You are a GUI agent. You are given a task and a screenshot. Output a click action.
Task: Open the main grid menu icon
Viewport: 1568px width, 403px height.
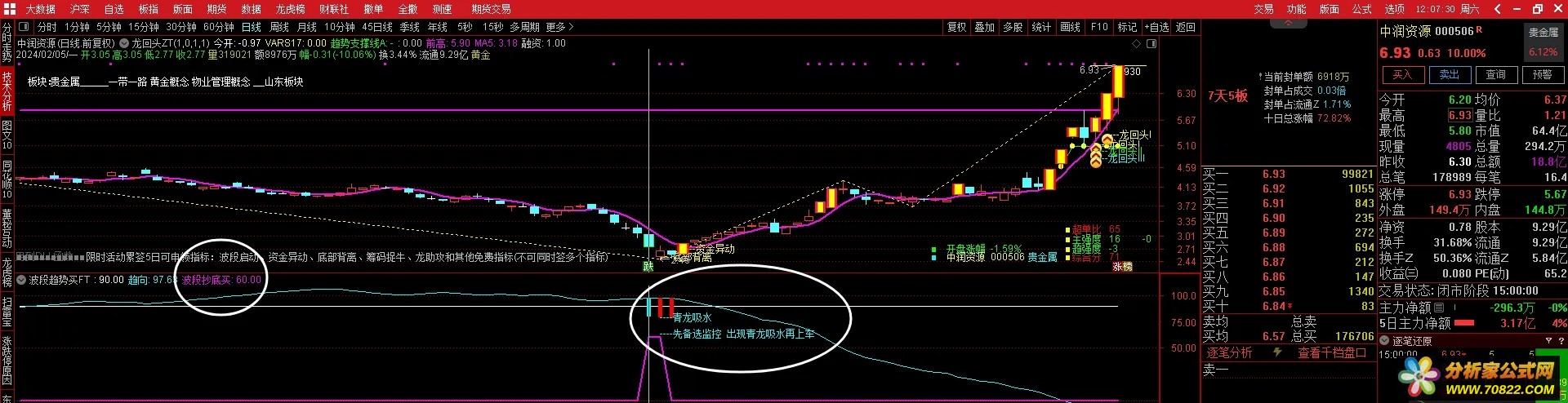10,9
